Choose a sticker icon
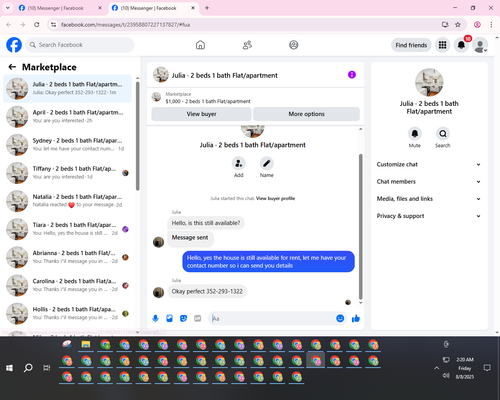This screenshot has width=500, height=400. (x=184, y=318)
